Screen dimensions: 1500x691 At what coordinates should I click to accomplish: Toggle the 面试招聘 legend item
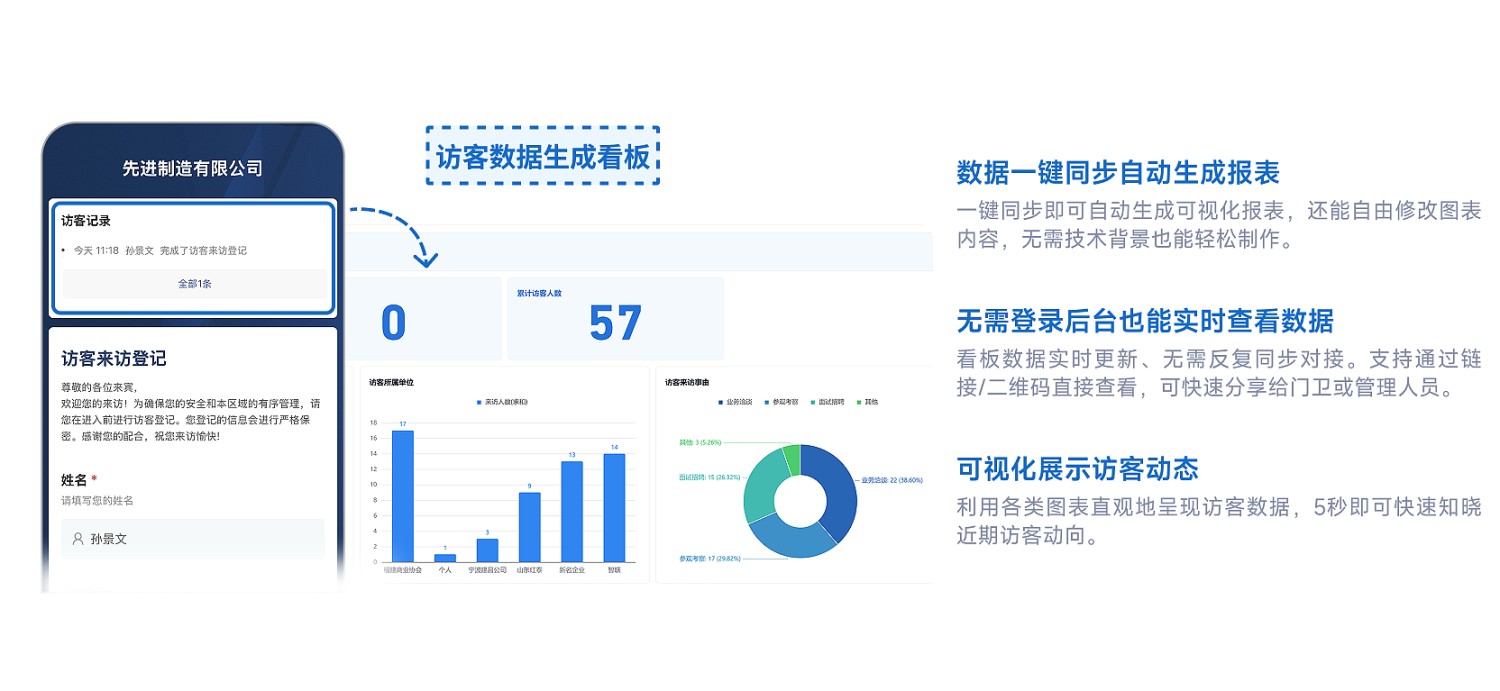point(829,402)
